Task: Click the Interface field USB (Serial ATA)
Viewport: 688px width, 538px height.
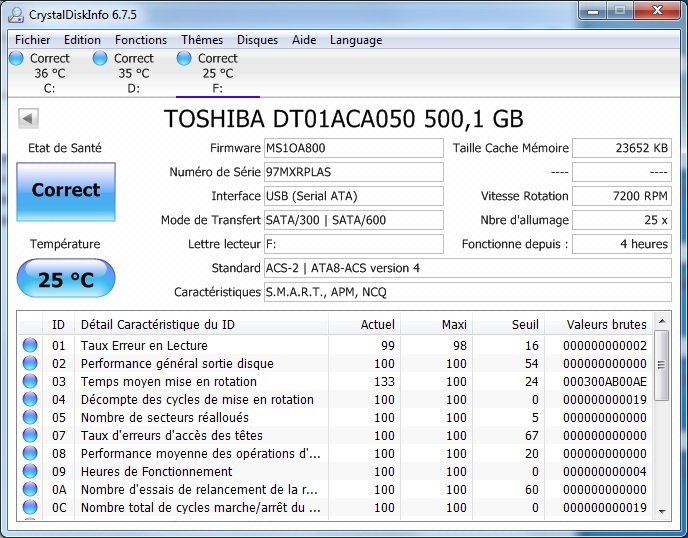Action: [354, 196]
